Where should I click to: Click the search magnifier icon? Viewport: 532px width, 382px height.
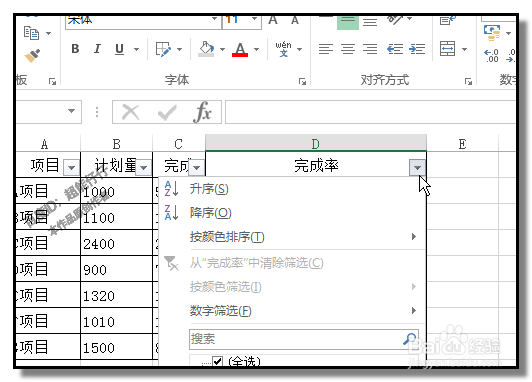pyautogui.click(x=410, y=338)
